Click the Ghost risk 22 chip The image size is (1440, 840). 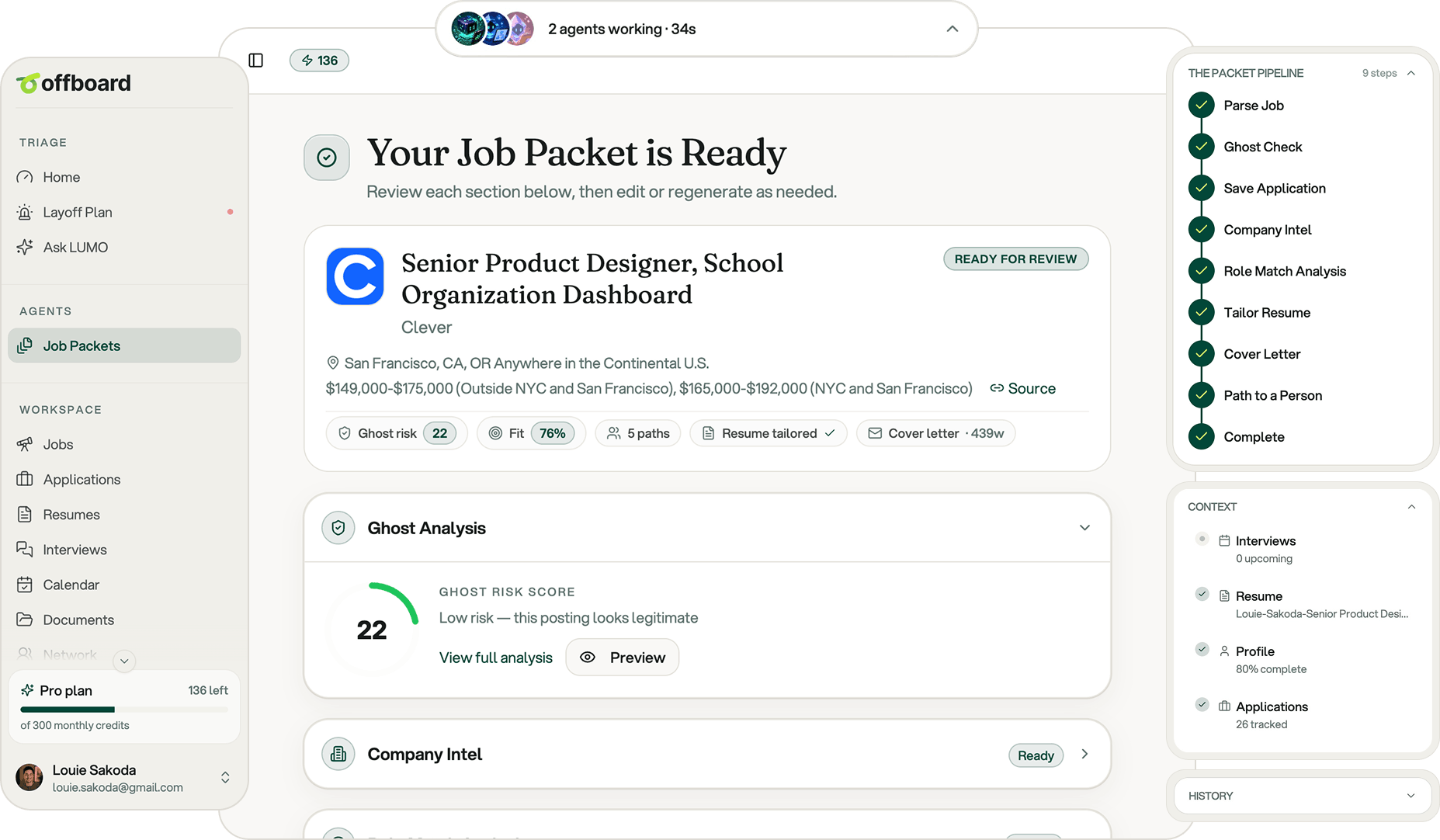pos(397,433)
